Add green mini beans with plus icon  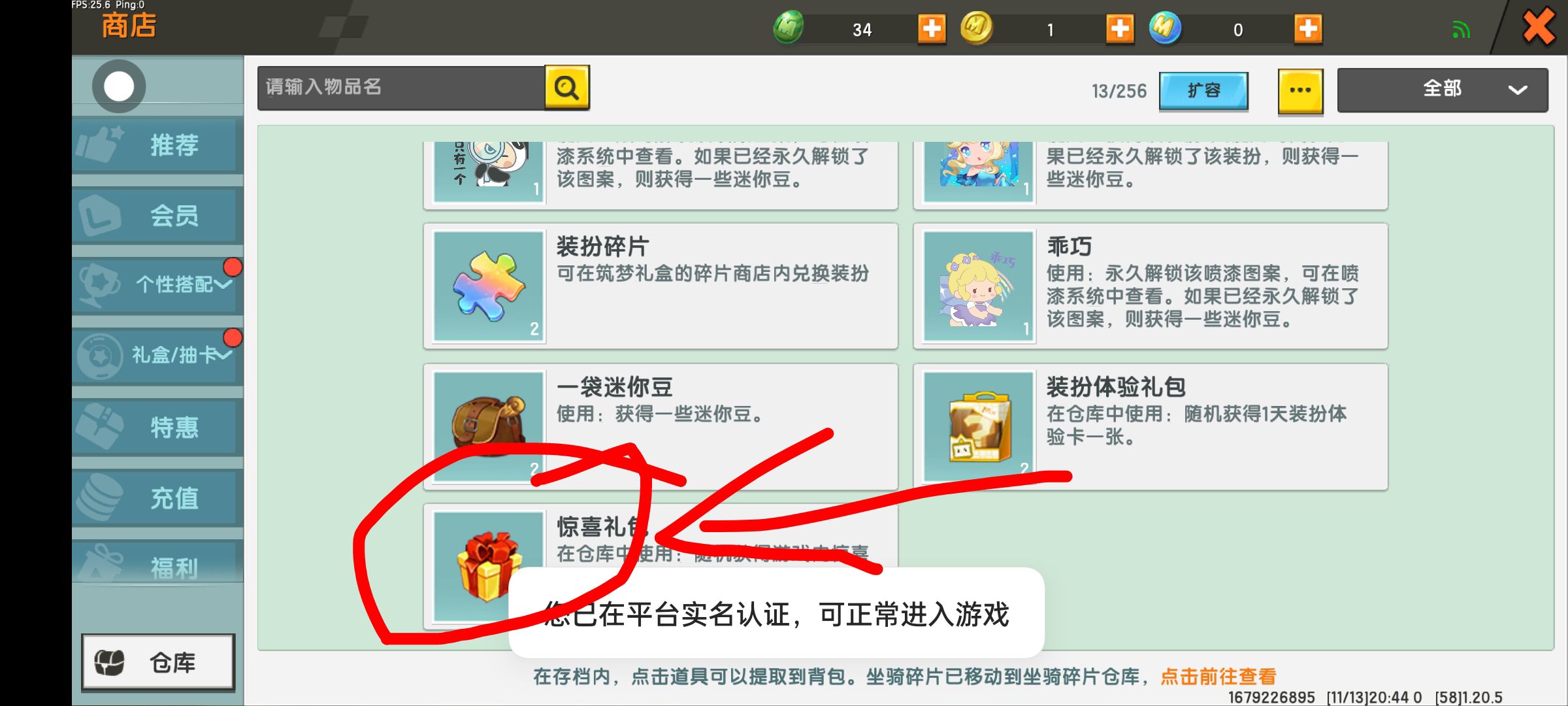coord(932,29)
